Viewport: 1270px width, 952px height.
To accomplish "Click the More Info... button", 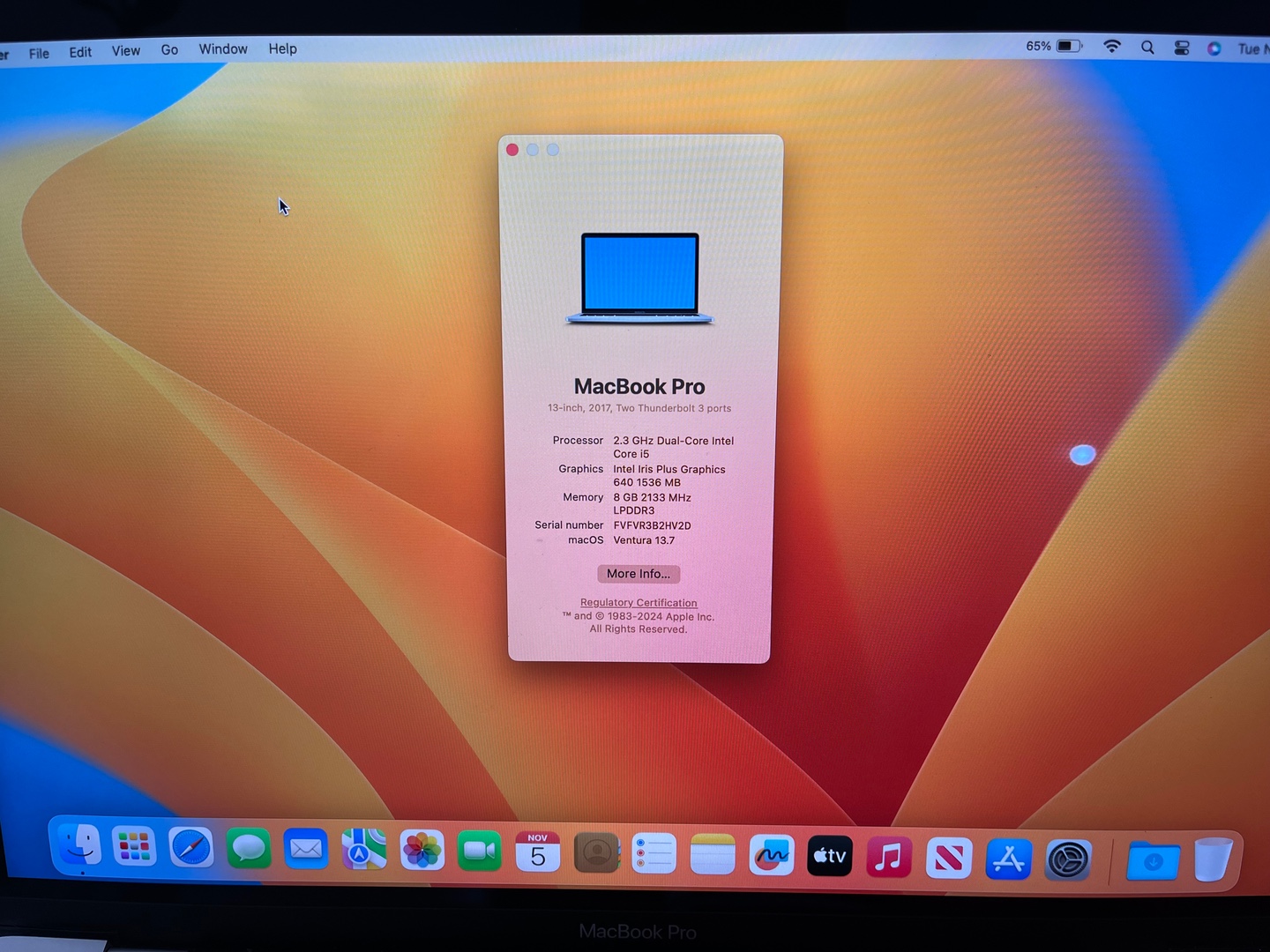I will coord(639,574).
